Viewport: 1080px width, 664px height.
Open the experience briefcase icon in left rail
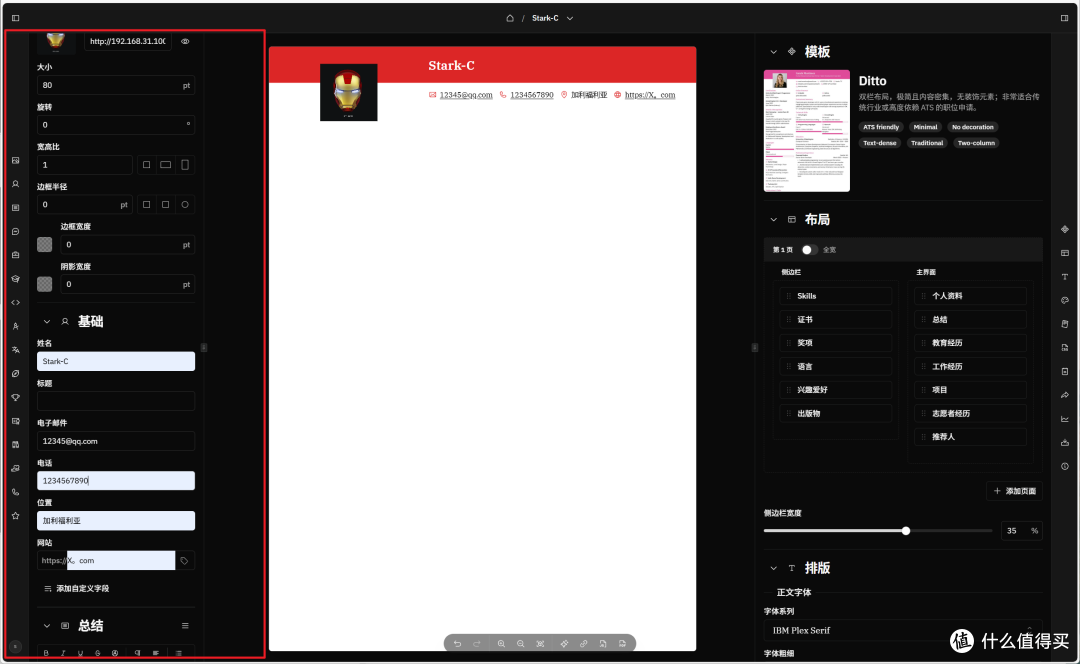pyautogui.click(x=15, y=255)
